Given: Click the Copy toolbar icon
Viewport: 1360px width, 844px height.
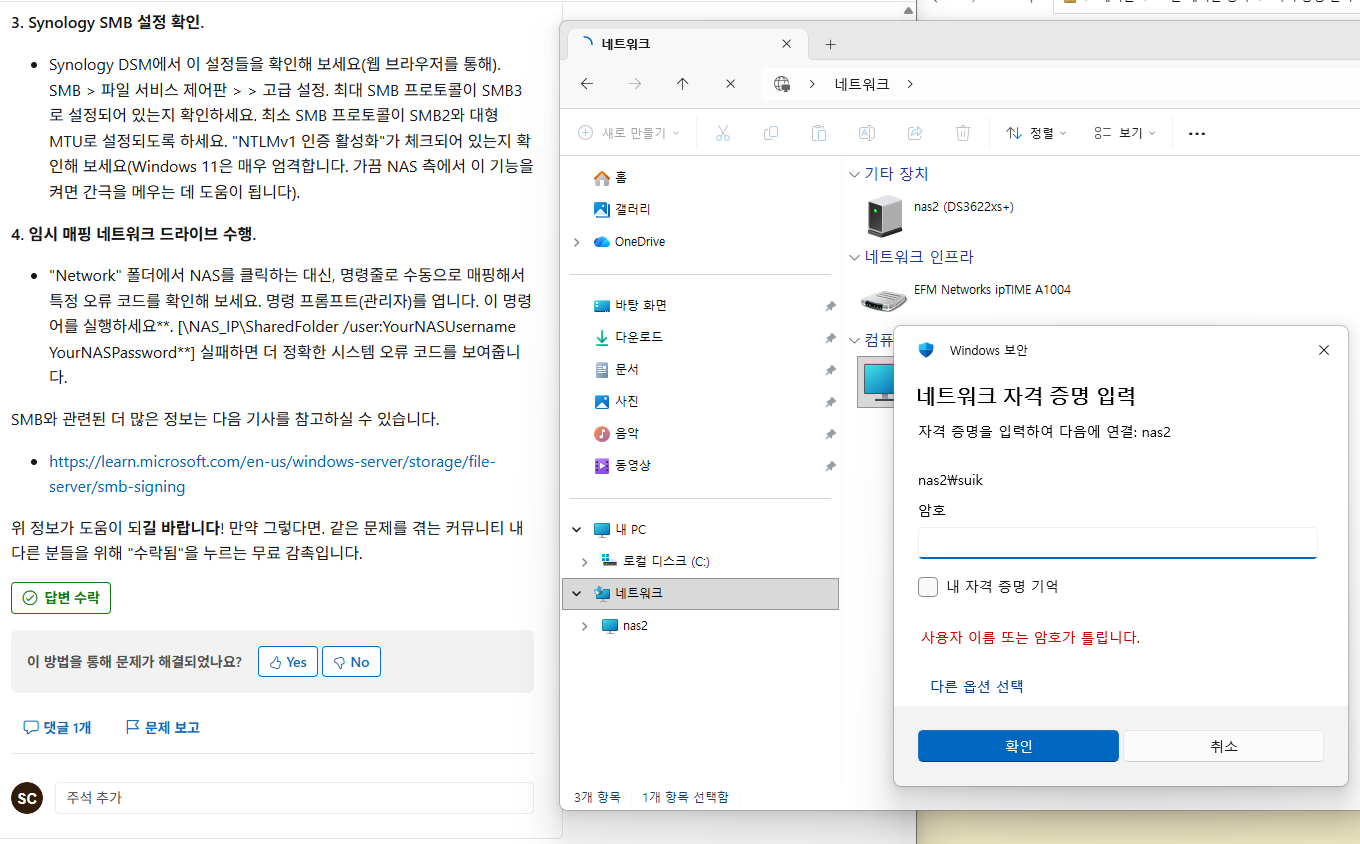Looking at the screenshot, I should point(771,133).
